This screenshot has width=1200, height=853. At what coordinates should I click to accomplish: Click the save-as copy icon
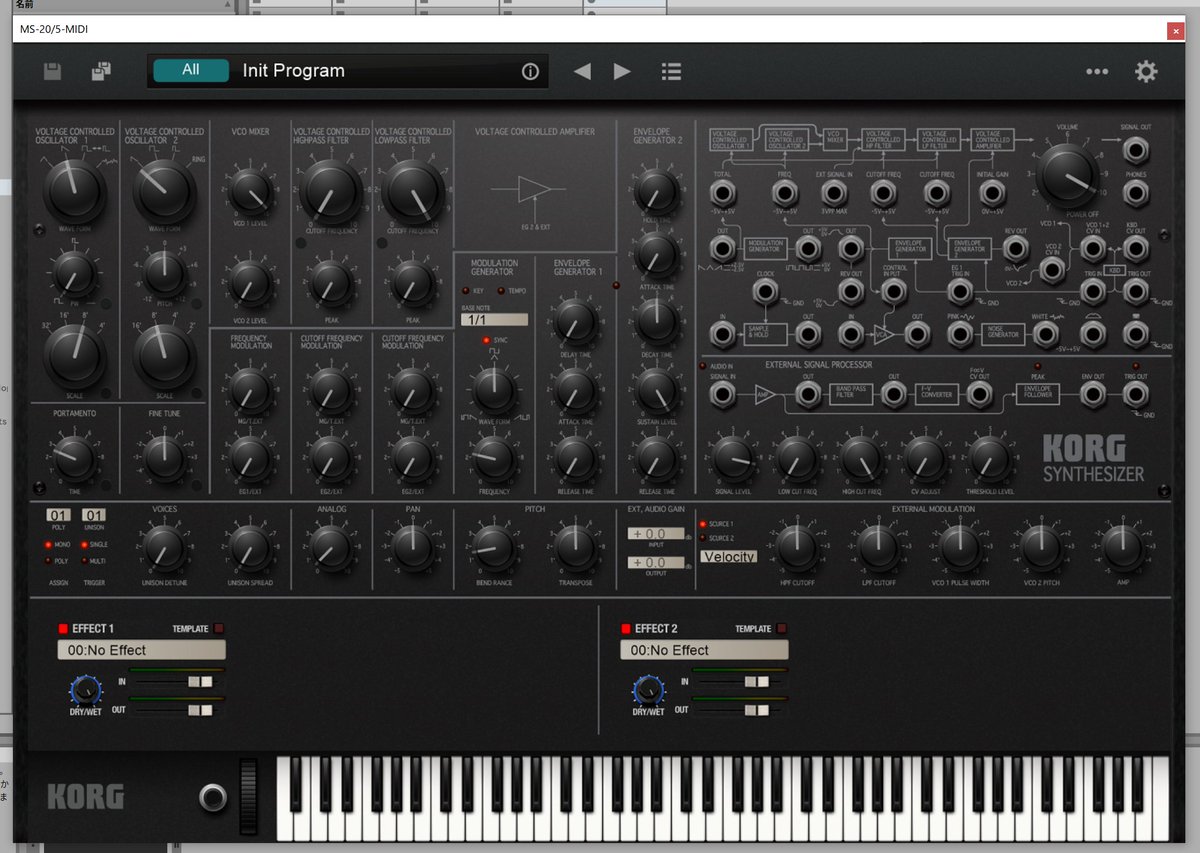pos(101,71)
